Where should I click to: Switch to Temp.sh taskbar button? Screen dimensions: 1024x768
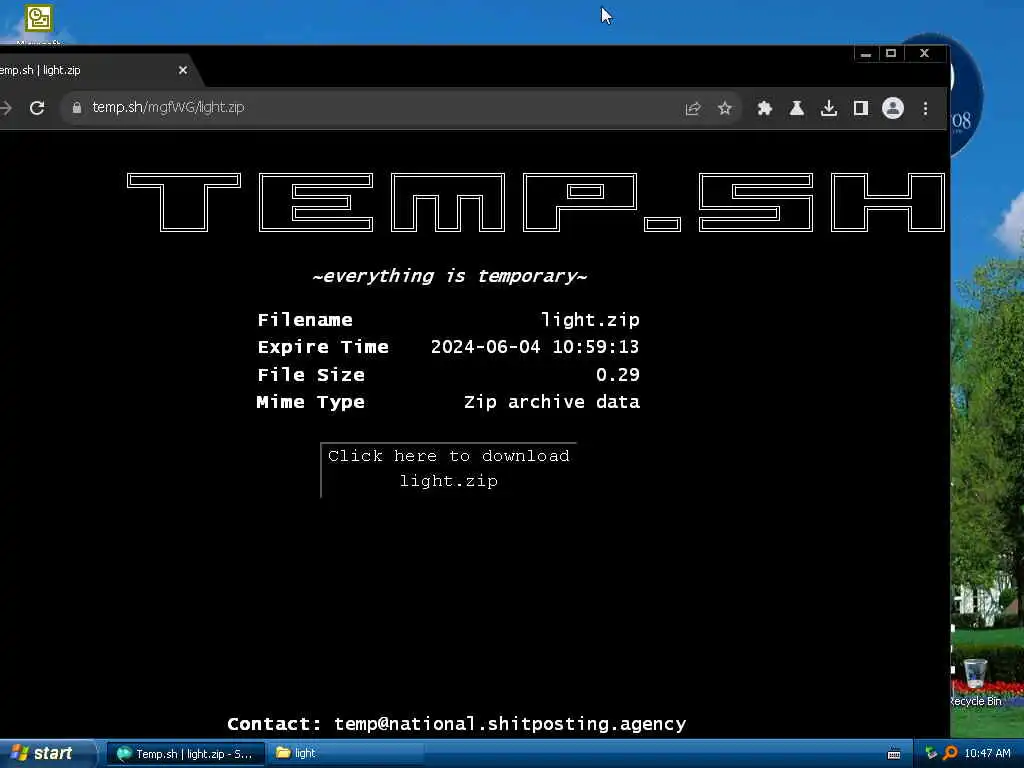(x=185, y=754)
